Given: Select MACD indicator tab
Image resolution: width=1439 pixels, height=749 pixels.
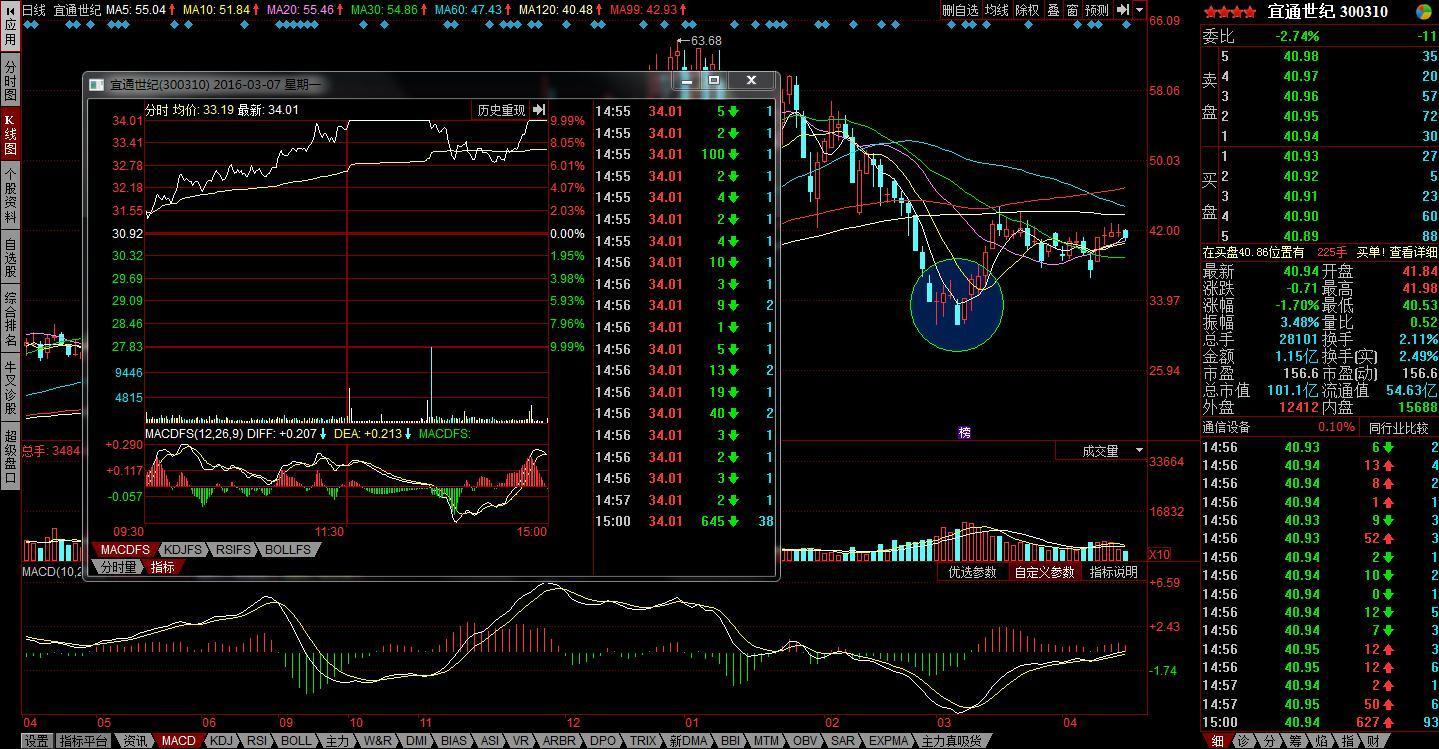Looking at the screenshot, I should pyautogui.click(x=178, y=741).
